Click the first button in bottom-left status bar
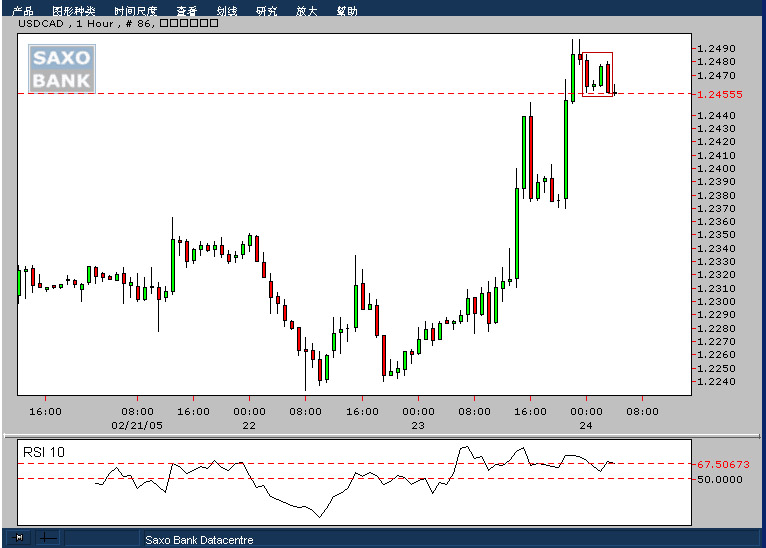Viewport: 766px width, 548px height. 19,539
